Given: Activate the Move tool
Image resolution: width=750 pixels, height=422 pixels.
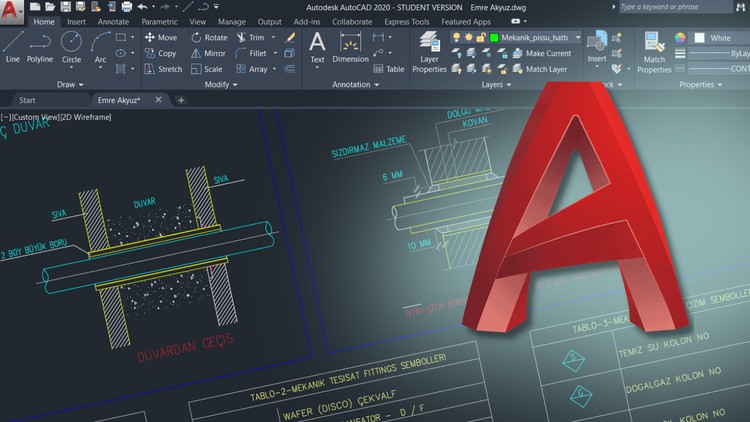Looking at the screenshot, I should [x=160, y=37].
